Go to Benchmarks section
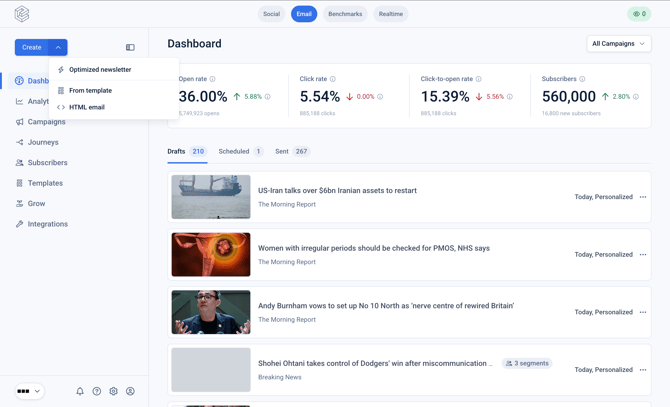The image size is (670, 407). point(345,14)
